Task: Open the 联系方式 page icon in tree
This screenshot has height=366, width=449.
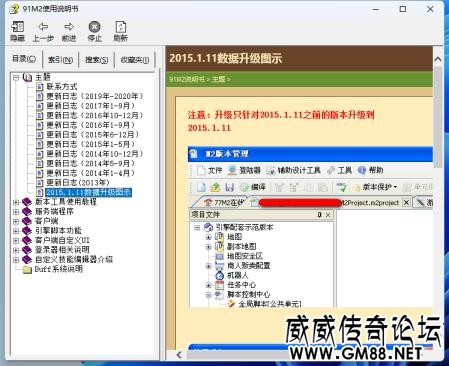Action: click(40, 87)
